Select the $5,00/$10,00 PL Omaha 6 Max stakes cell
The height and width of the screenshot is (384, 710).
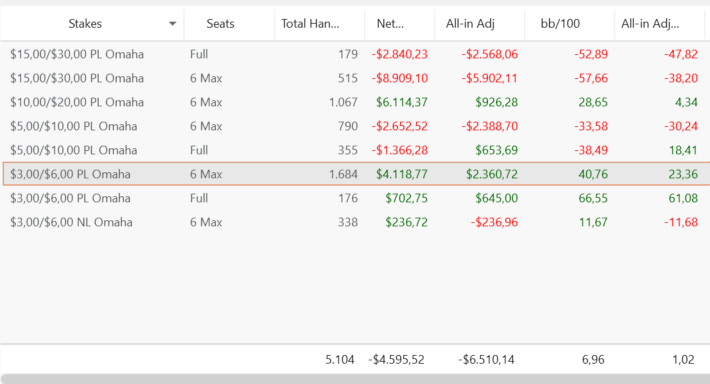[x=73, y=126]
